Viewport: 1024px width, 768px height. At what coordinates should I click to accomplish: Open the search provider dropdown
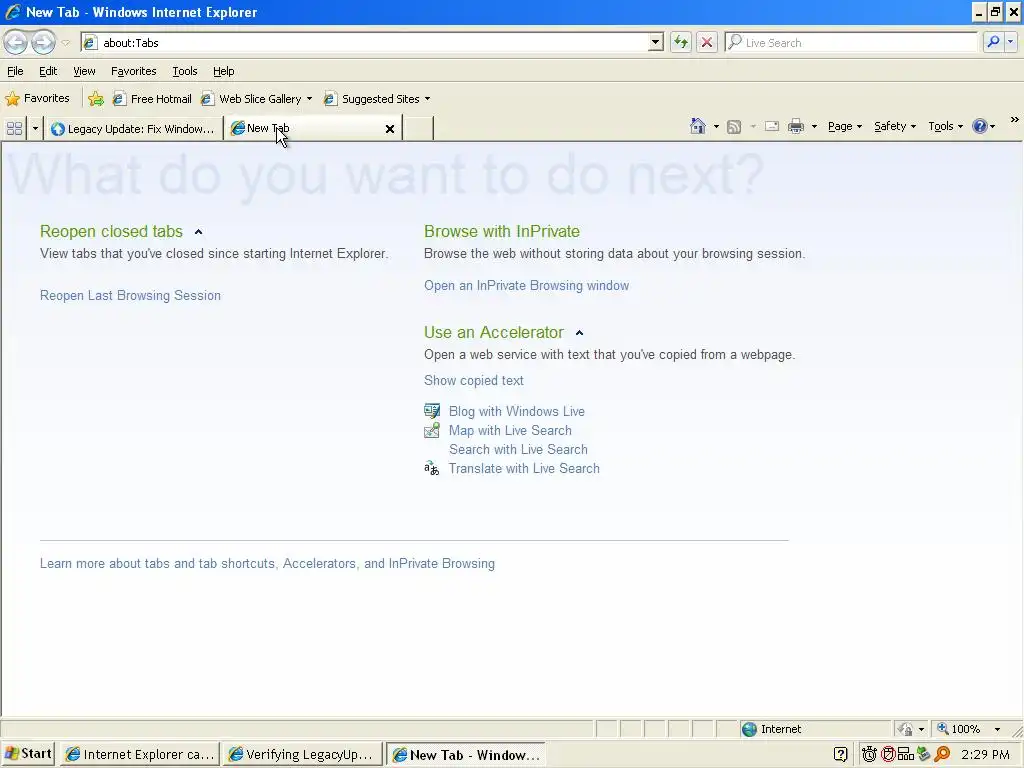1010,42
